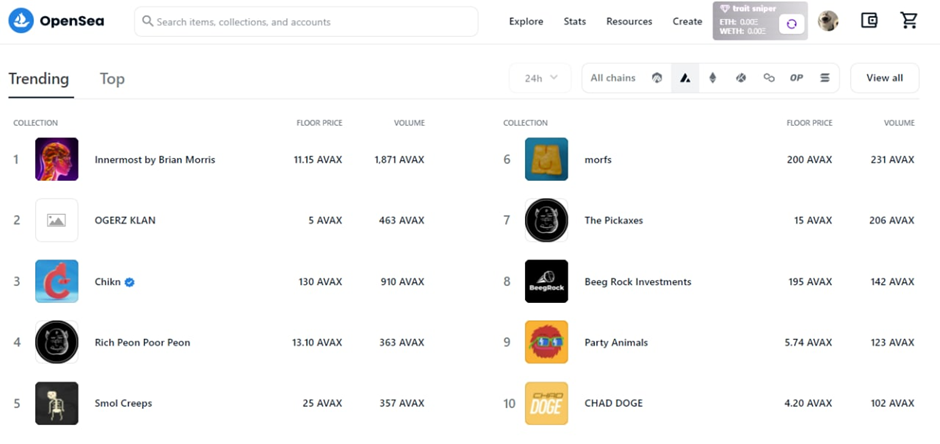Refresh the trait sniper balances

(791, 24)
